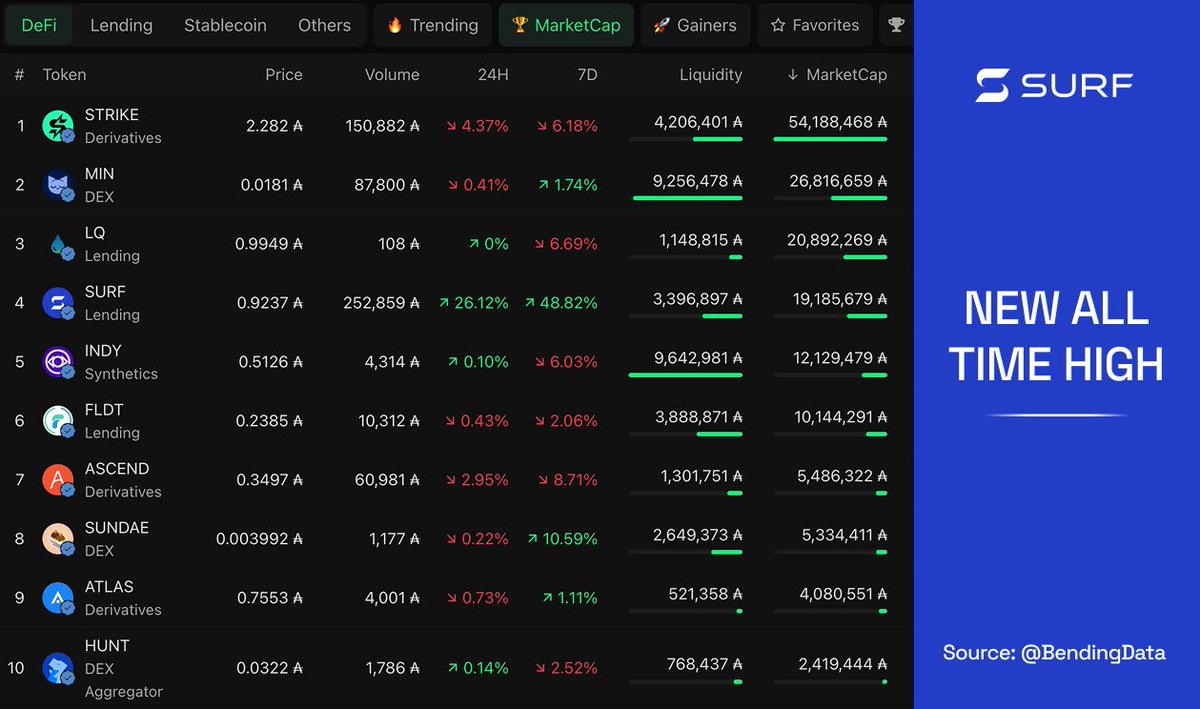The image size is (1200, 709).
Task: Sort by the MarketCap column header
Action: click(837, 74)
